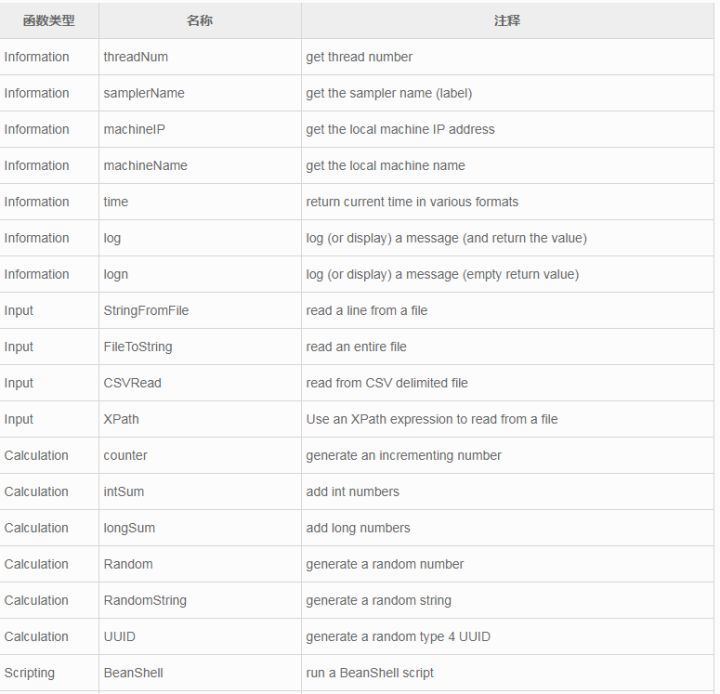The height and width of the screenshot is (694, 720).
Task: Click 'read an entire file' description
Action: coord(356,347)
